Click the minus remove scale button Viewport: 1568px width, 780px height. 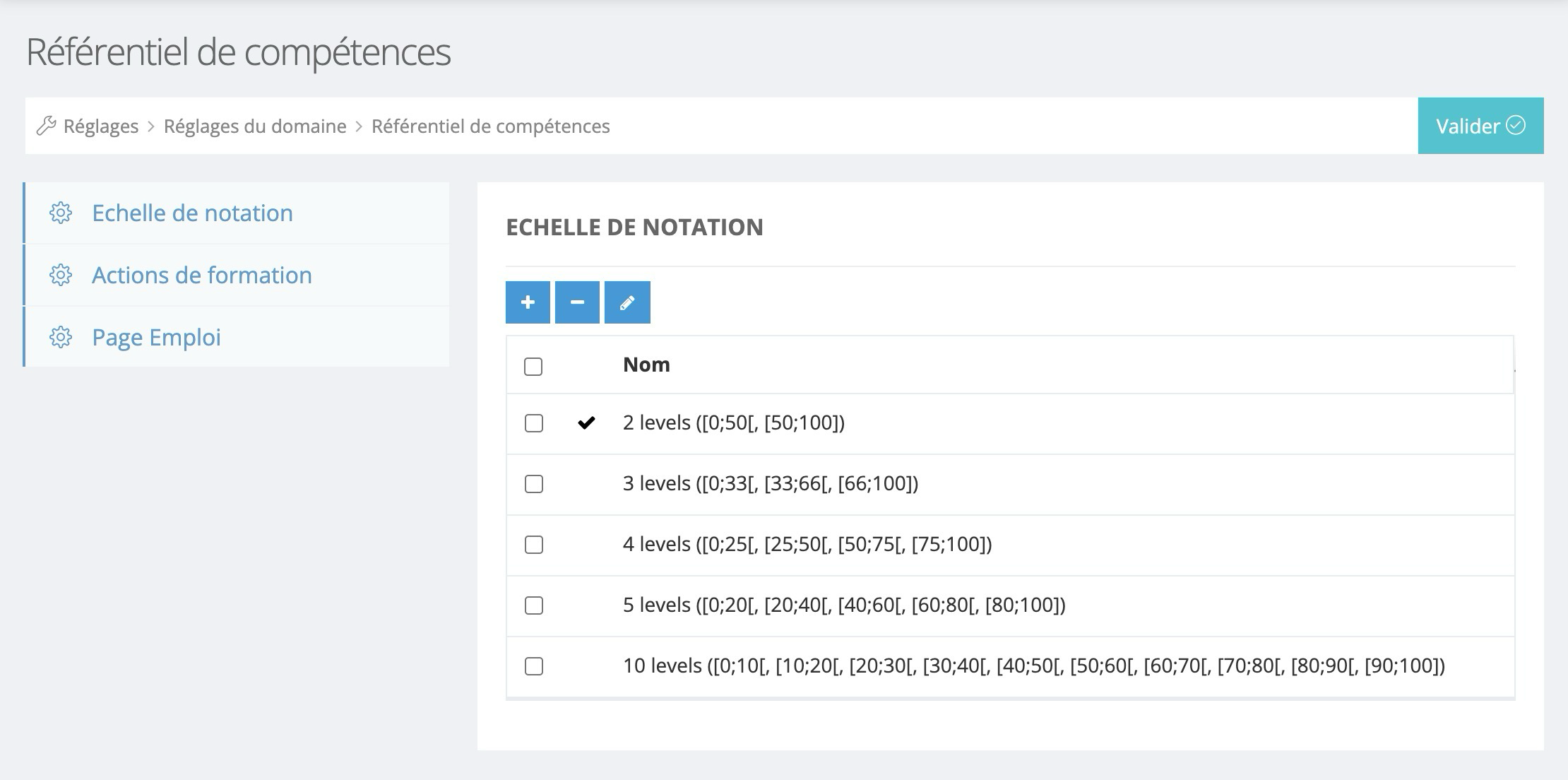(577, 302)
